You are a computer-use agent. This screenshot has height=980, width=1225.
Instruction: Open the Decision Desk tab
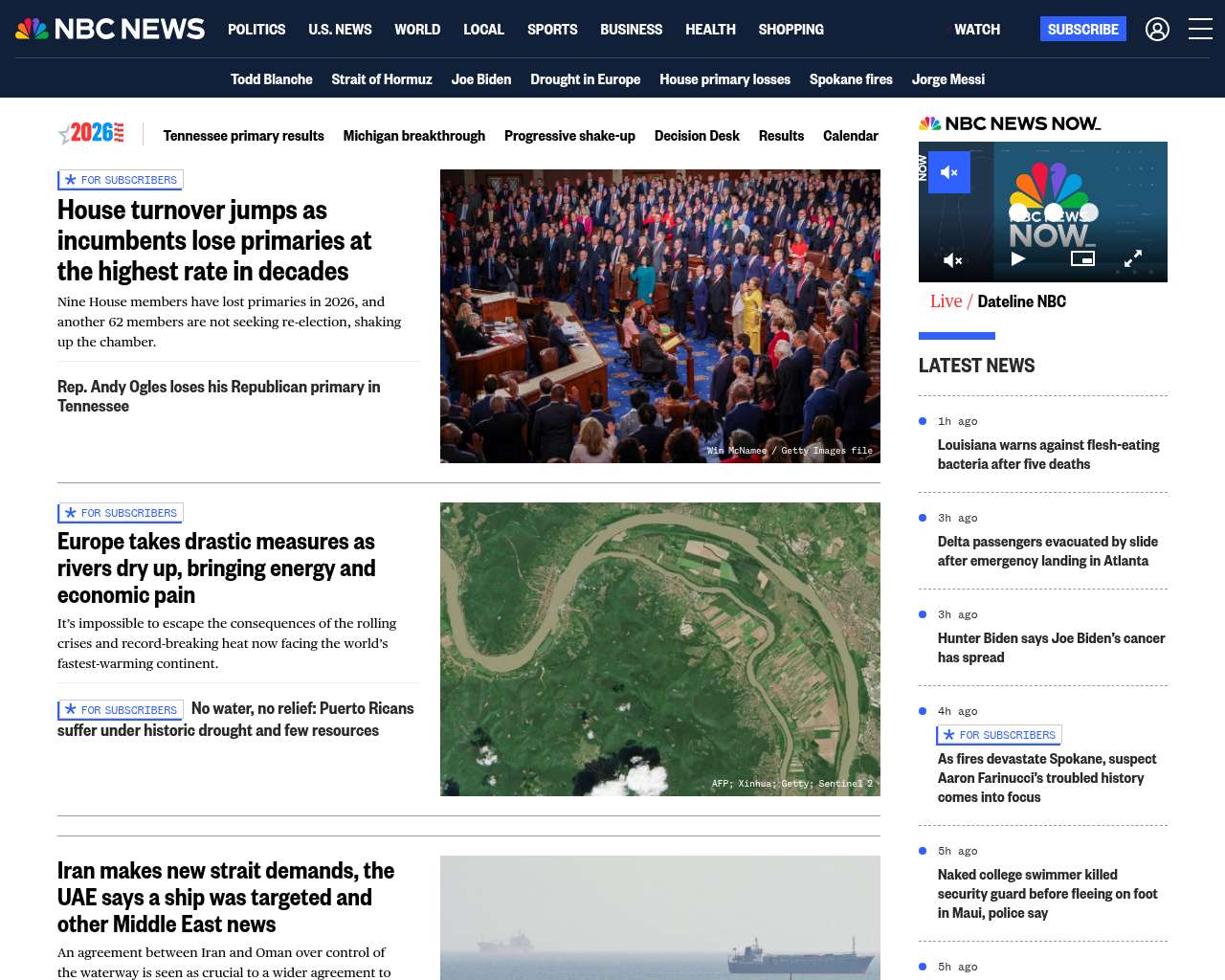click(697, 136)
